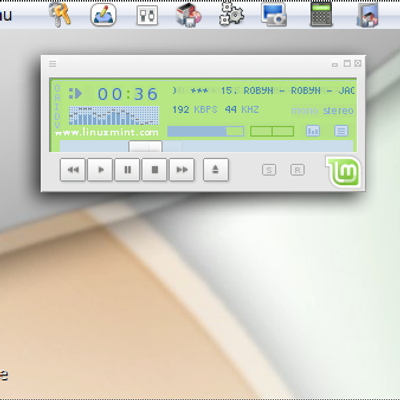Open the drawing pencil app icon
400x400 pixels.
click(x=103, y=15)
